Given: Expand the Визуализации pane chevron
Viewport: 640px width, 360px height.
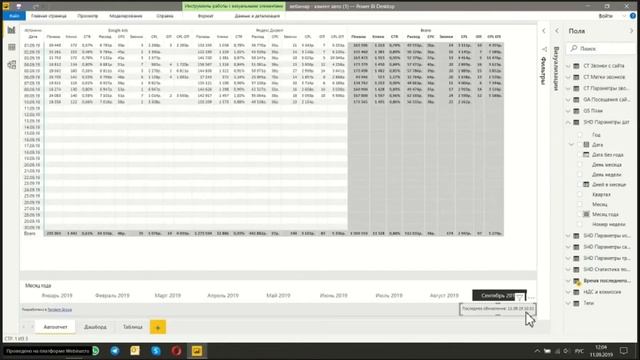Looking at the screenshot, I should pyautogui.click(x=557, y=31).
